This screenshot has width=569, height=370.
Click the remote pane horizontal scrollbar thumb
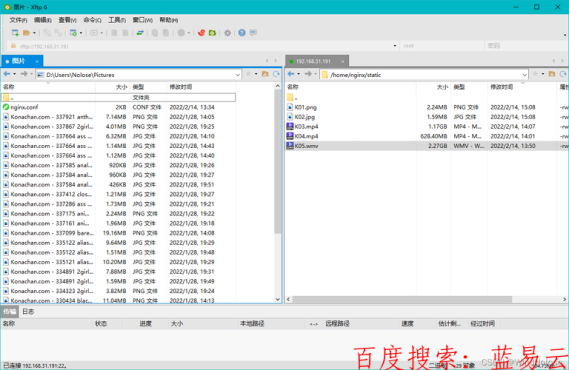click(x=402, y=299)
